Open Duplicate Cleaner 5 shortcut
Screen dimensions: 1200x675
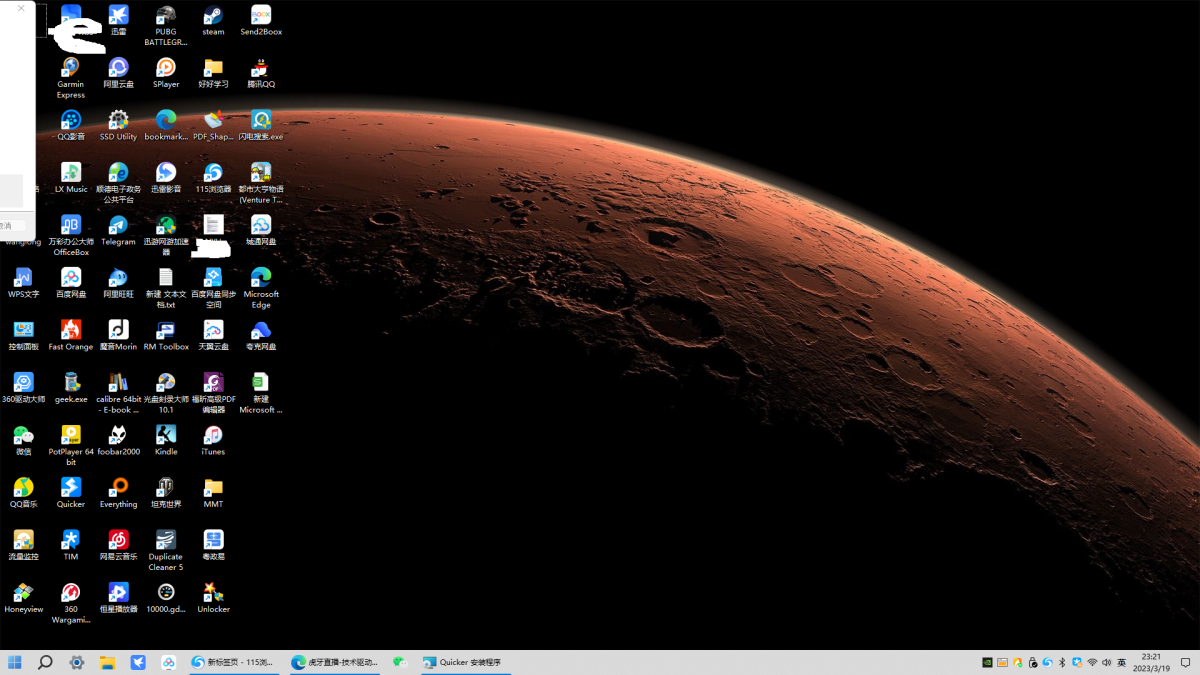[166, 551]
